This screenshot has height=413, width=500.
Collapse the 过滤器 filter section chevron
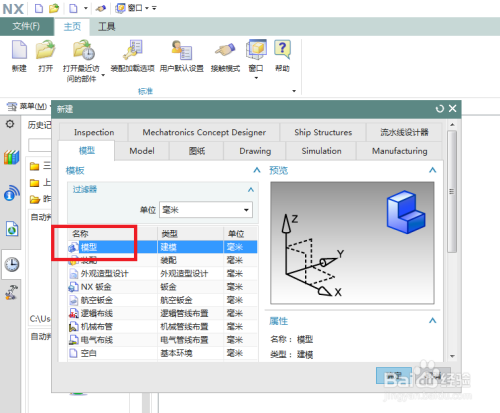[x=251, y=190]
